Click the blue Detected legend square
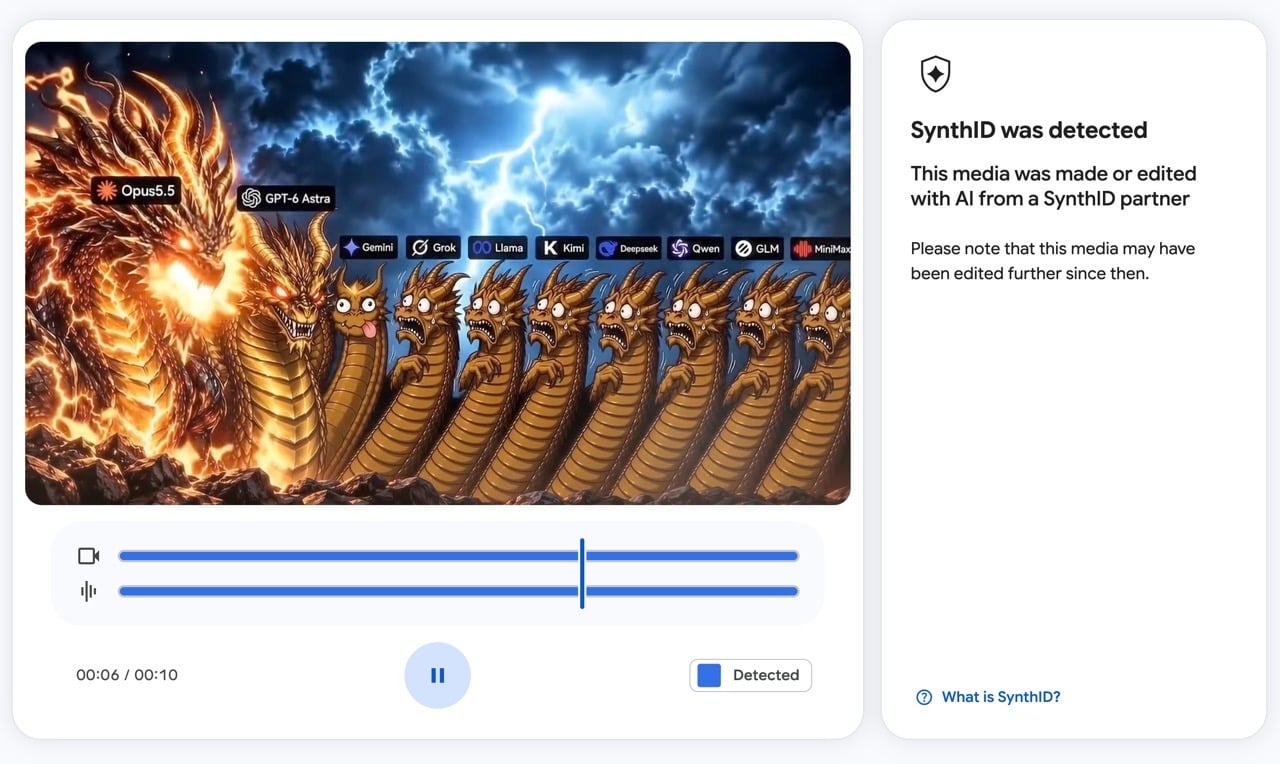Screen dimensions: 1280x764 pyautogui.click(x=709, y=675)
